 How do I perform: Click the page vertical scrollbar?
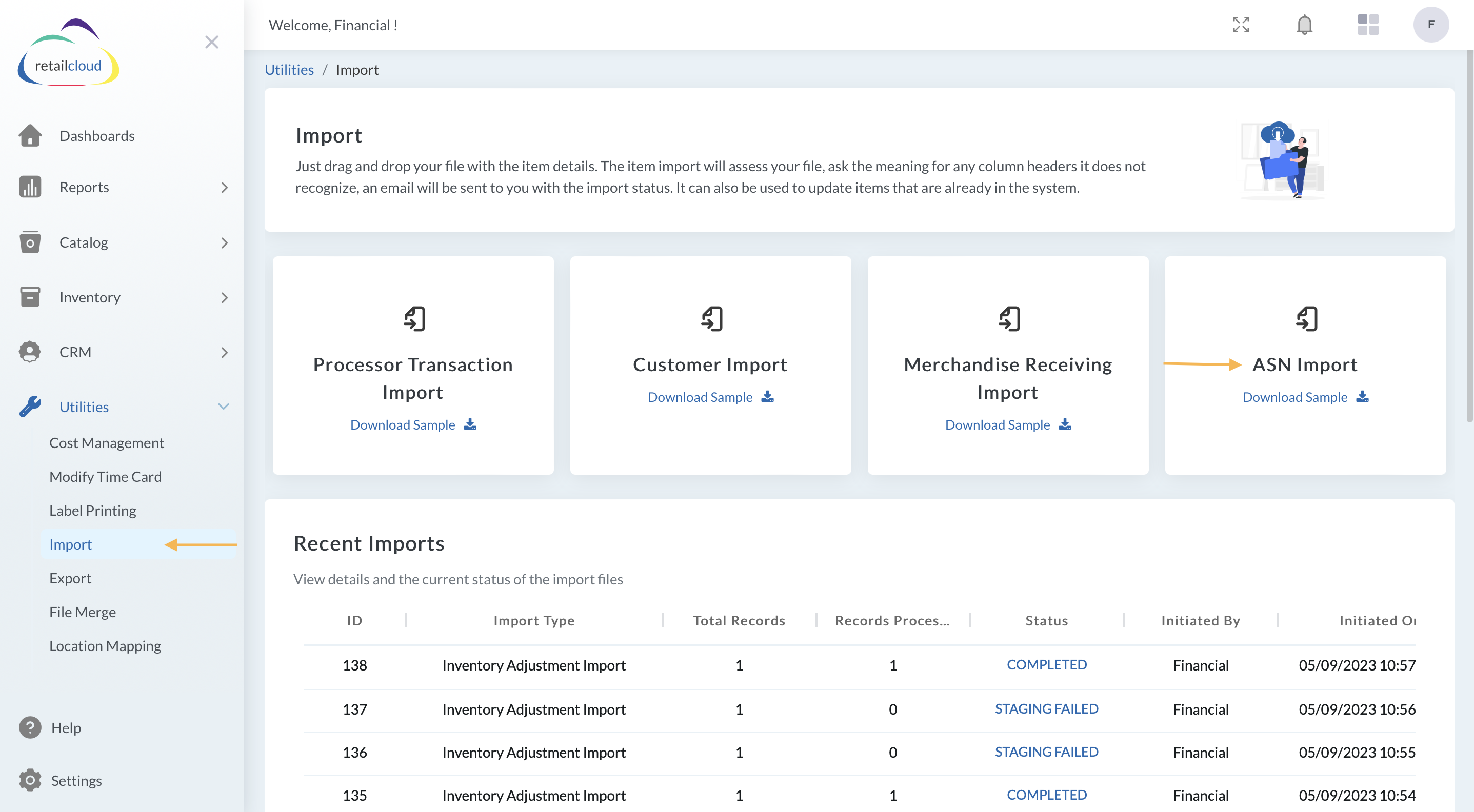coord(1469,237)
